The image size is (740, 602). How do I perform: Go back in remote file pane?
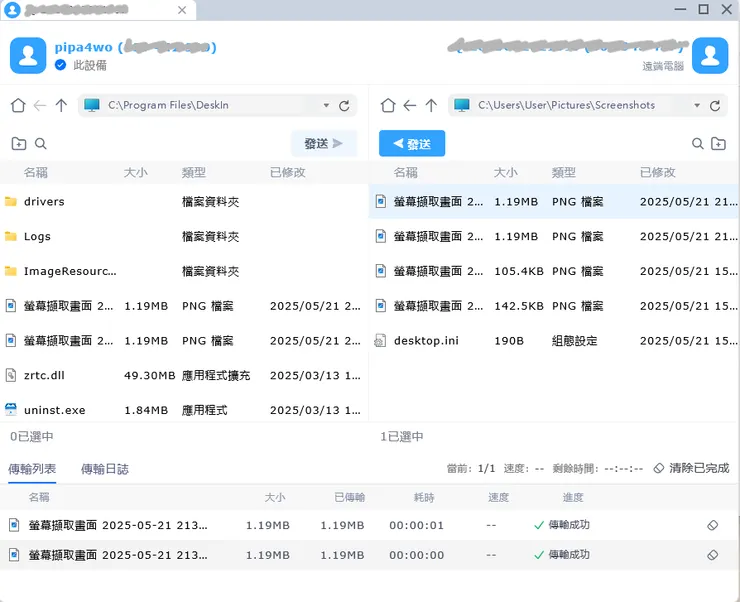tap(410, 105)
